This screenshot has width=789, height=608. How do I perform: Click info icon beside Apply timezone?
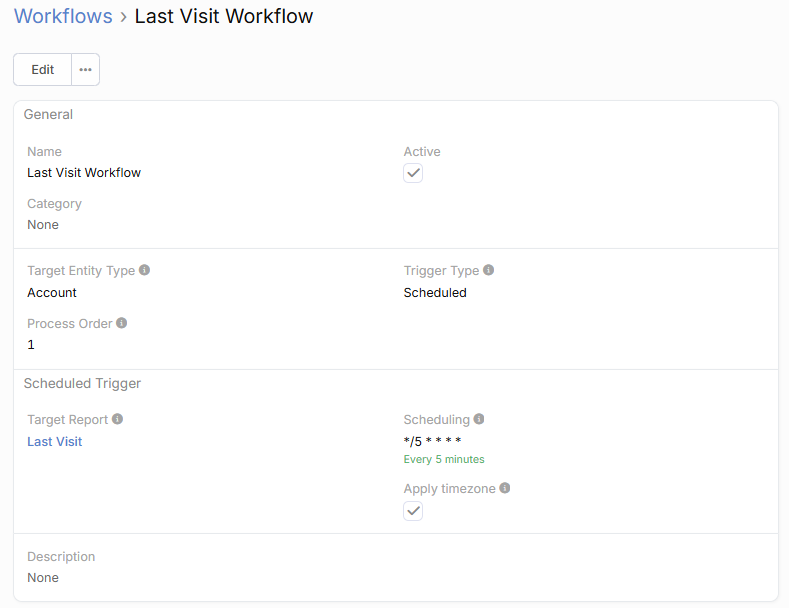505,488
